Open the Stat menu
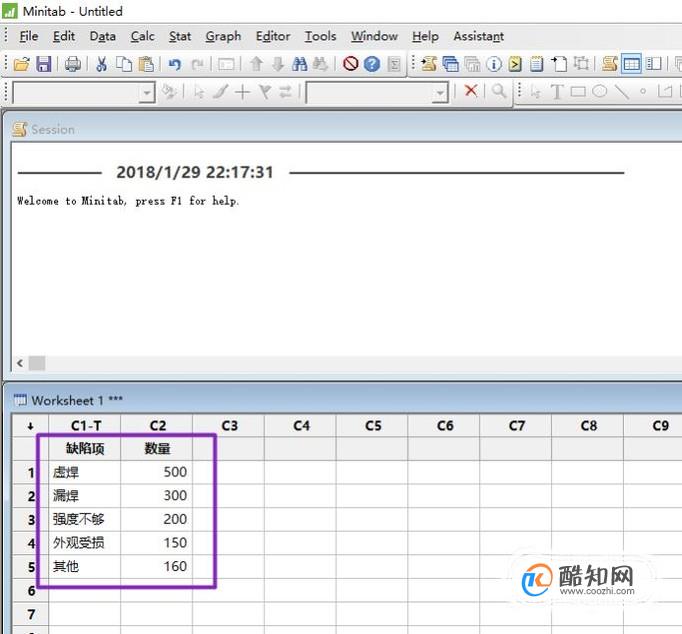The height and width of the screenshot is (634, 682). tap(180, 36)
